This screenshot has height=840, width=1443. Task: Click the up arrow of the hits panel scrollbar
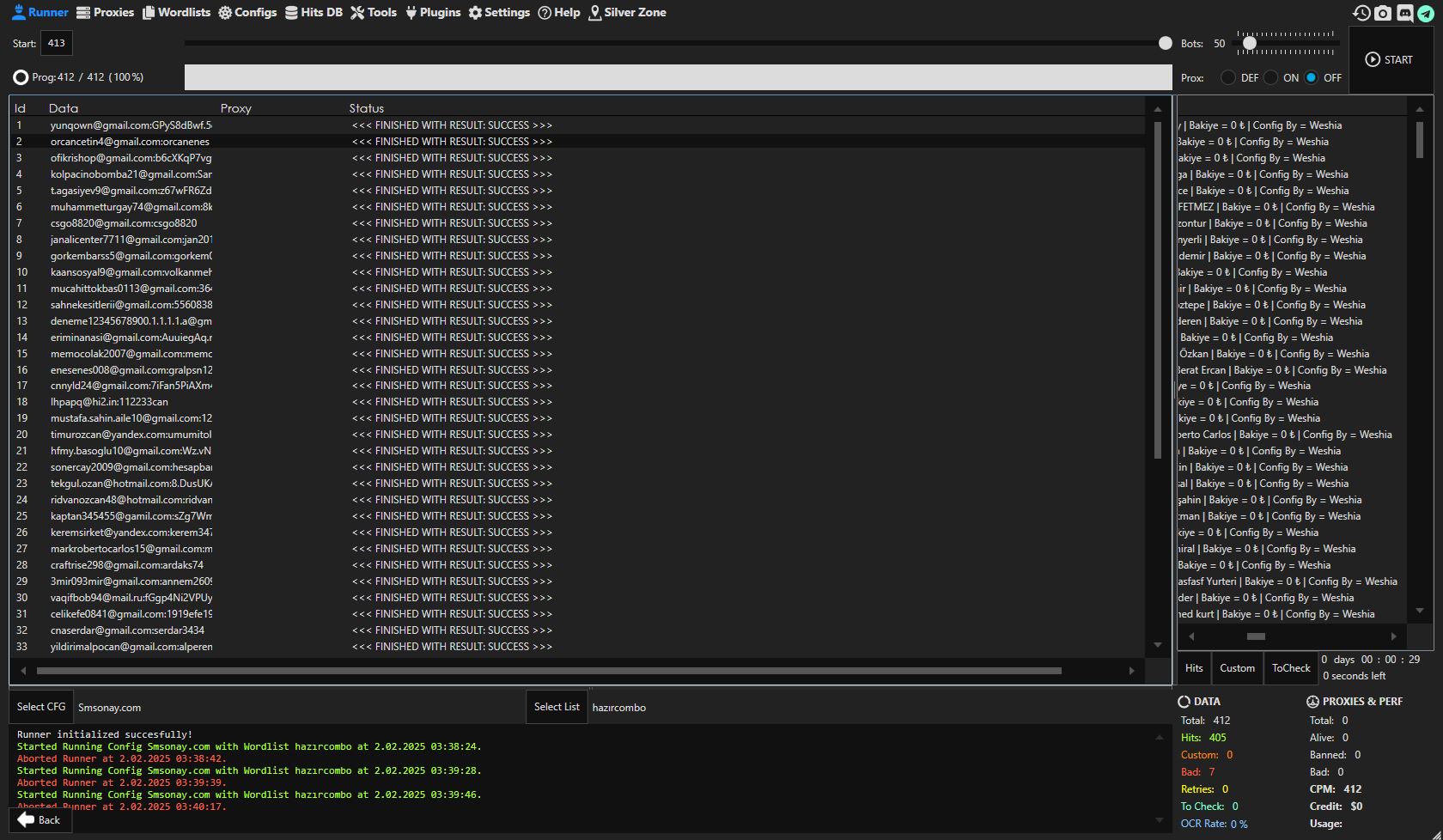1419,109
